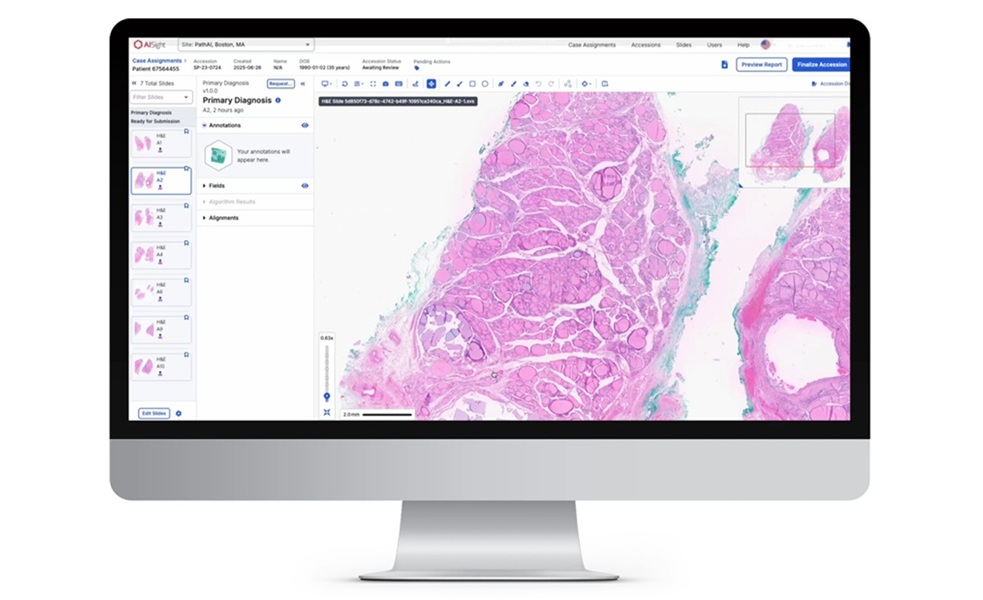The image size is (983, 600).
Task: Toggle Annotations visibility eye icon
Action: point(305,125)
